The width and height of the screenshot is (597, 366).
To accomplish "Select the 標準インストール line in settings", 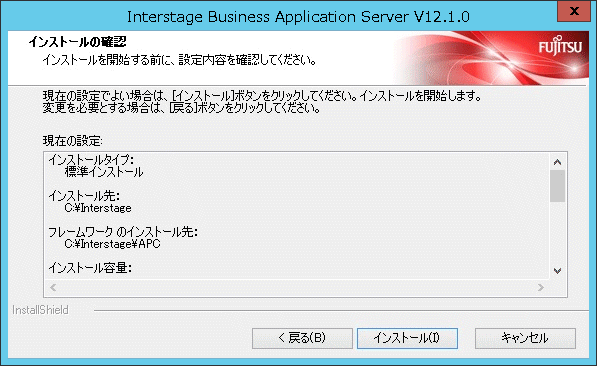I will point(104,172).
